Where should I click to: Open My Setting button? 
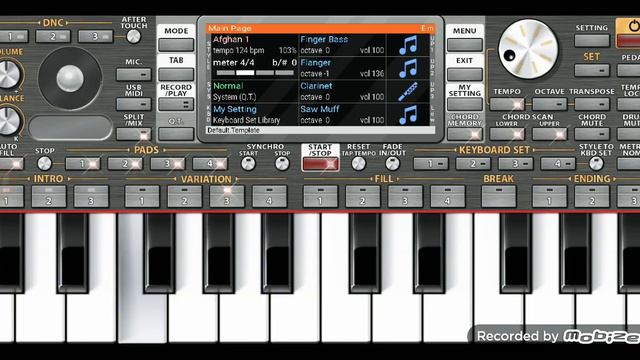464,104
